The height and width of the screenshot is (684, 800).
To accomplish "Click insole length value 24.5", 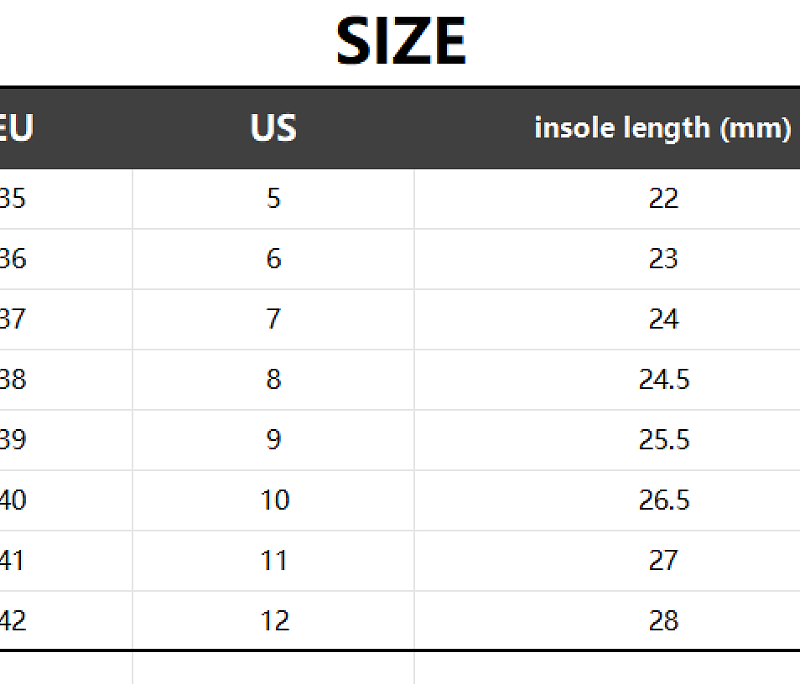I will coord(664,379).
